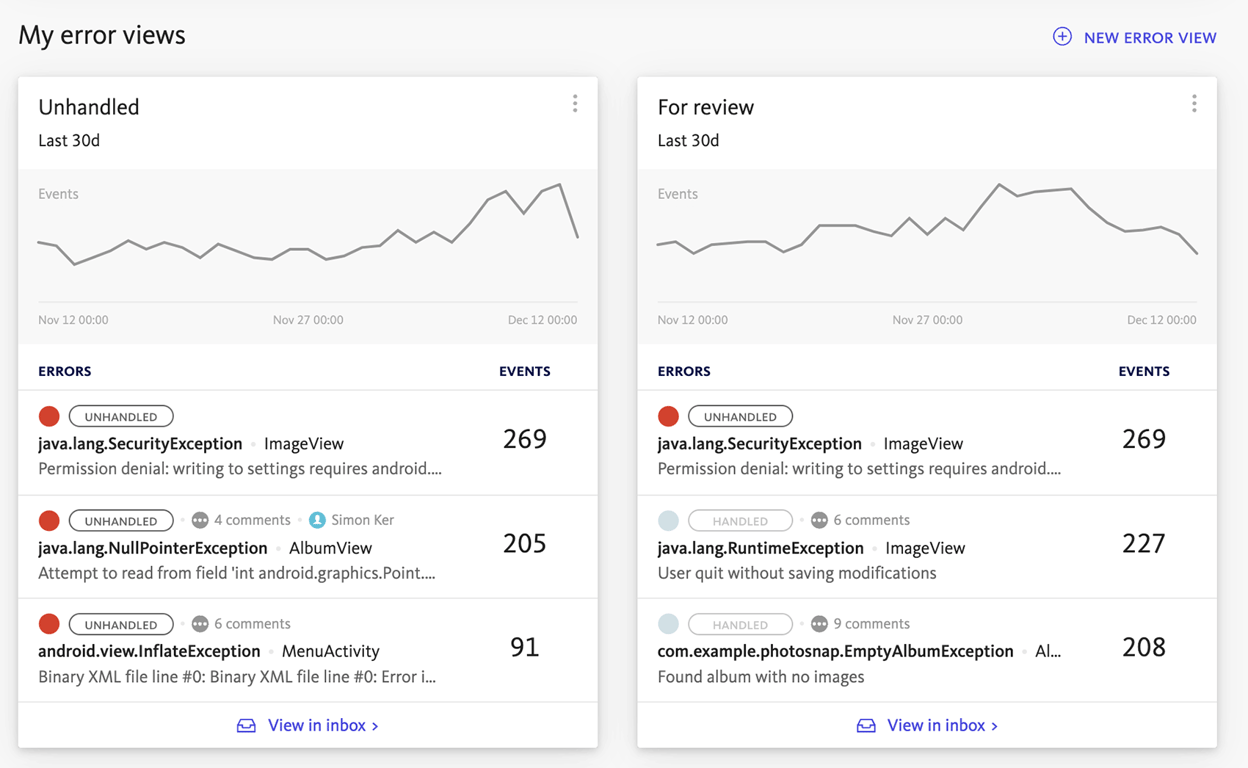This screenshot has width=1248, height=768.
Task: Click chevron after View in inbox in For review card
Action: click(x=995, y=726)
